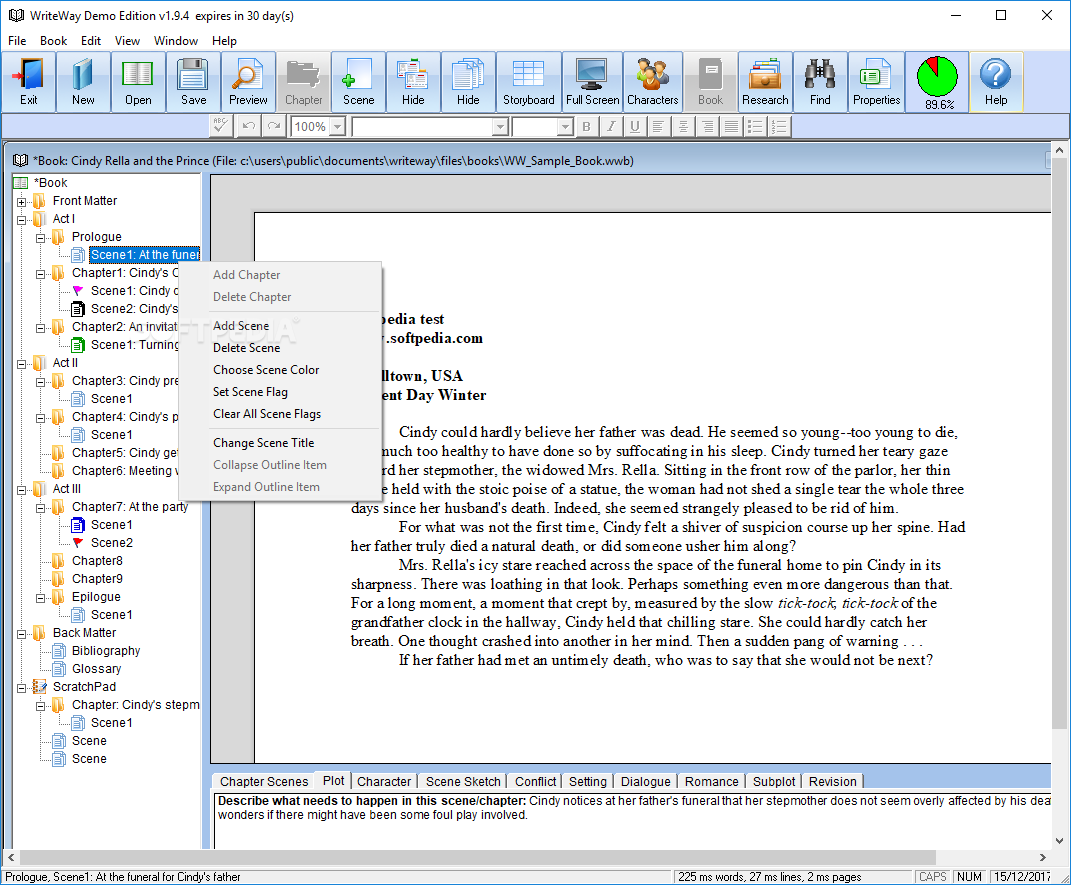Switch to the Conflict tab
Screen dimensions: 1071x885
point(536,781)
